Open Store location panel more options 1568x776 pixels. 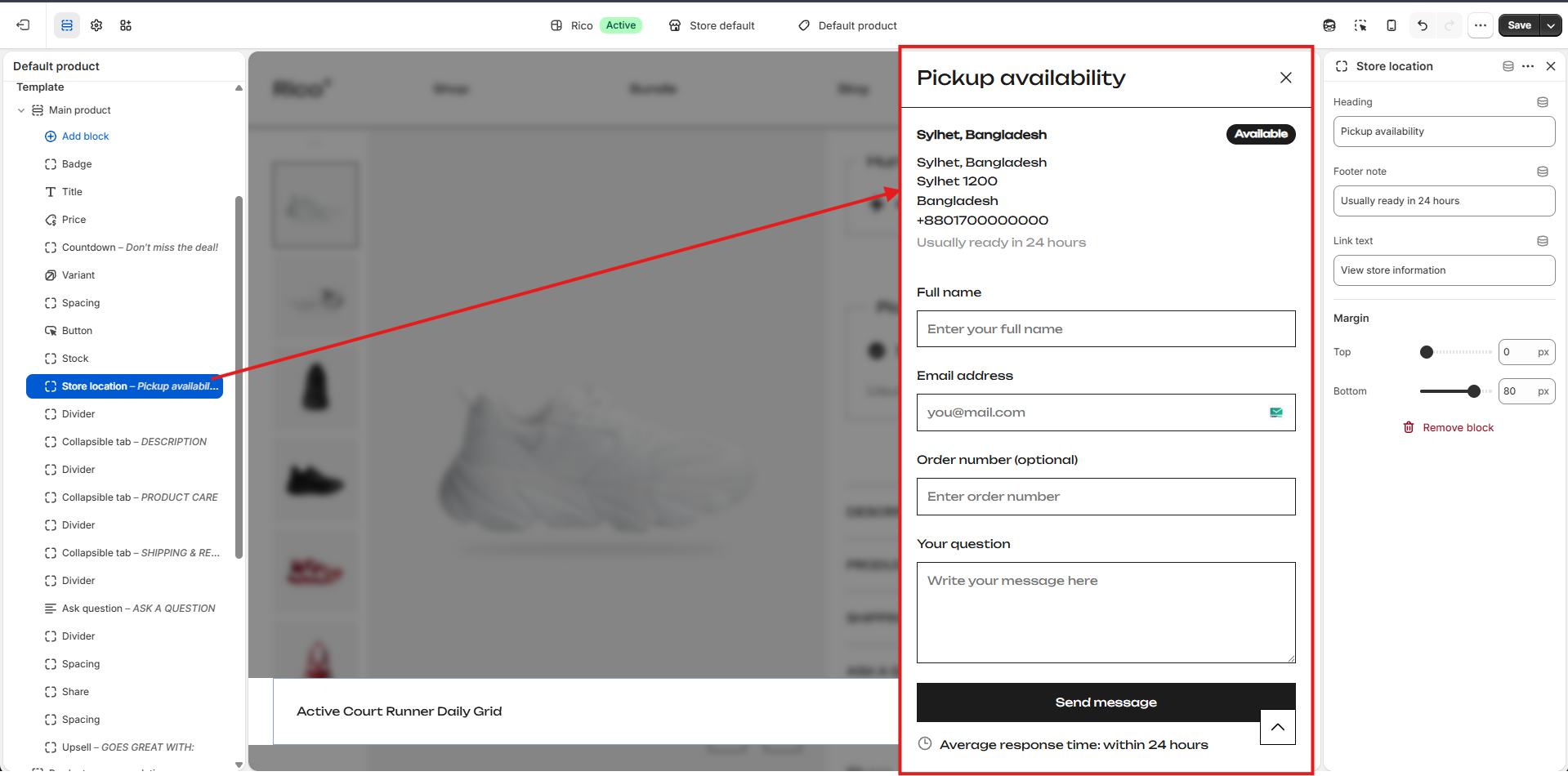coord(1528,66)
